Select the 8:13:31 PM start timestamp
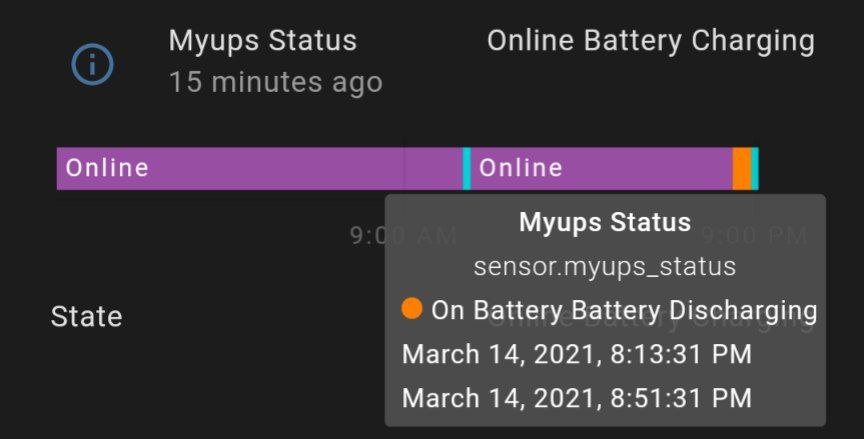 coord(577,354)
